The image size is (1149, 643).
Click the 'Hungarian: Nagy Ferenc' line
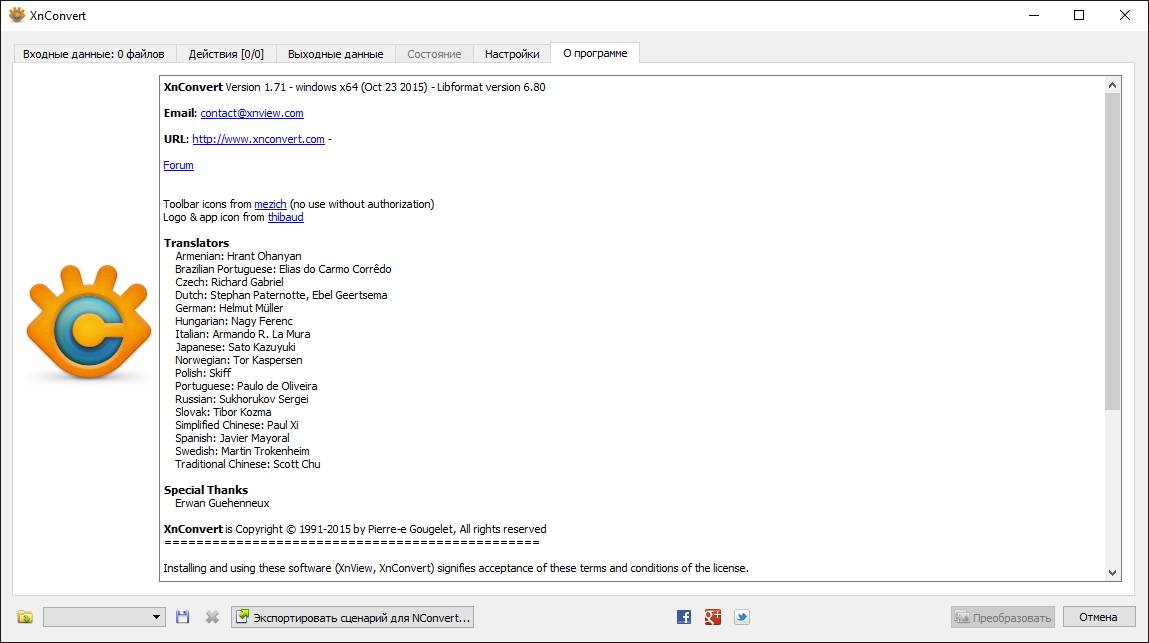(234, 321)
